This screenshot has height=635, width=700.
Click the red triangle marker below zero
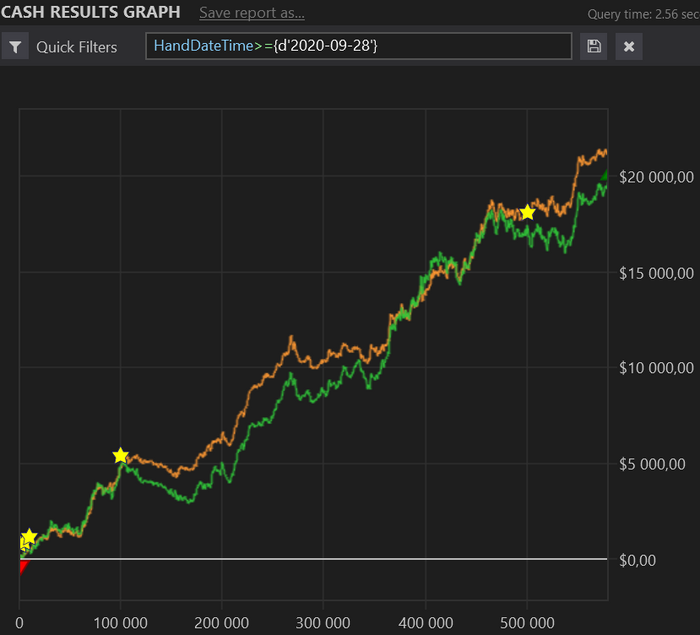(x=23, y=567)
